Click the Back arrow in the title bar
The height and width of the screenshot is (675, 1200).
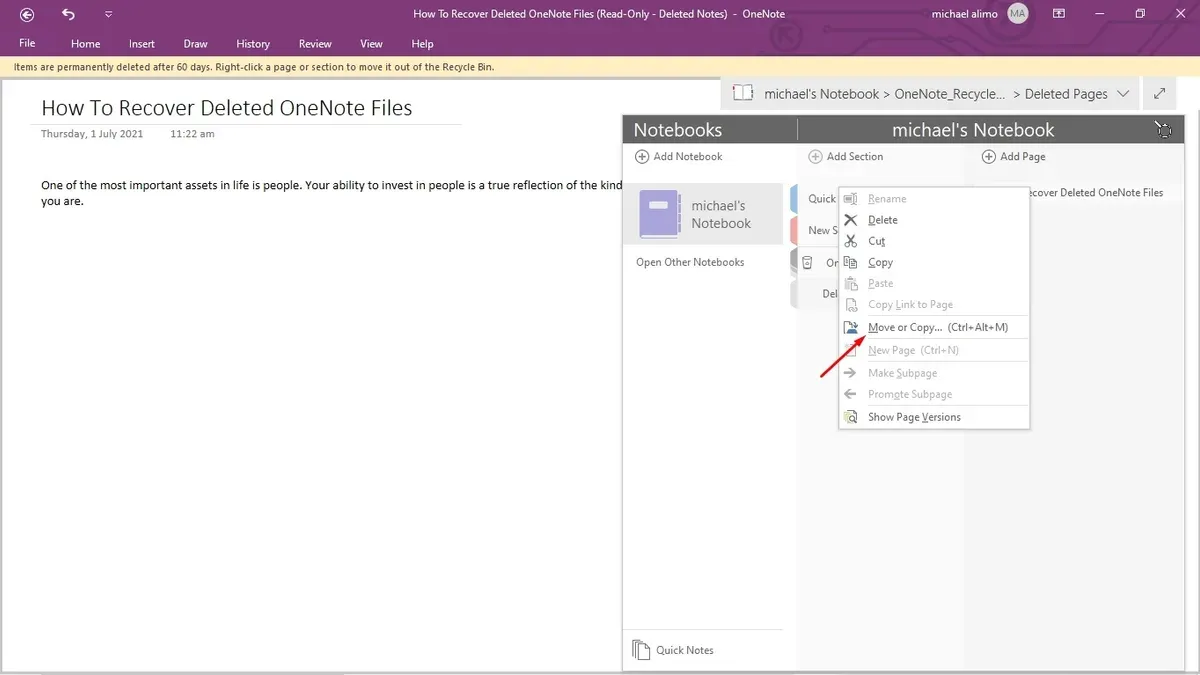[27, 14]
